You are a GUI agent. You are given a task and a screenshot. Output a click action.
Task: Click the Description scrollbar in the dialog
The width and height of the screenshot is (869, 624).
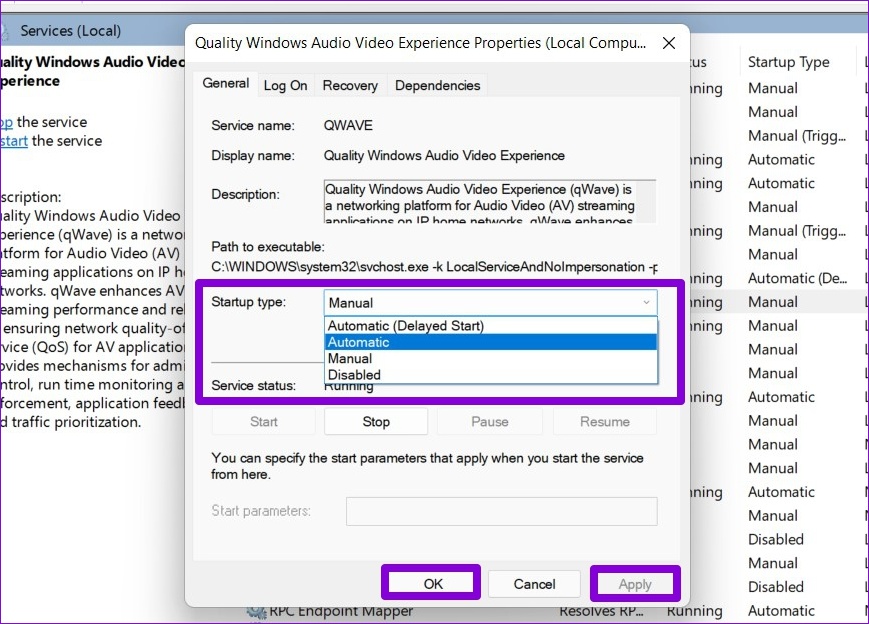(647, 201)
